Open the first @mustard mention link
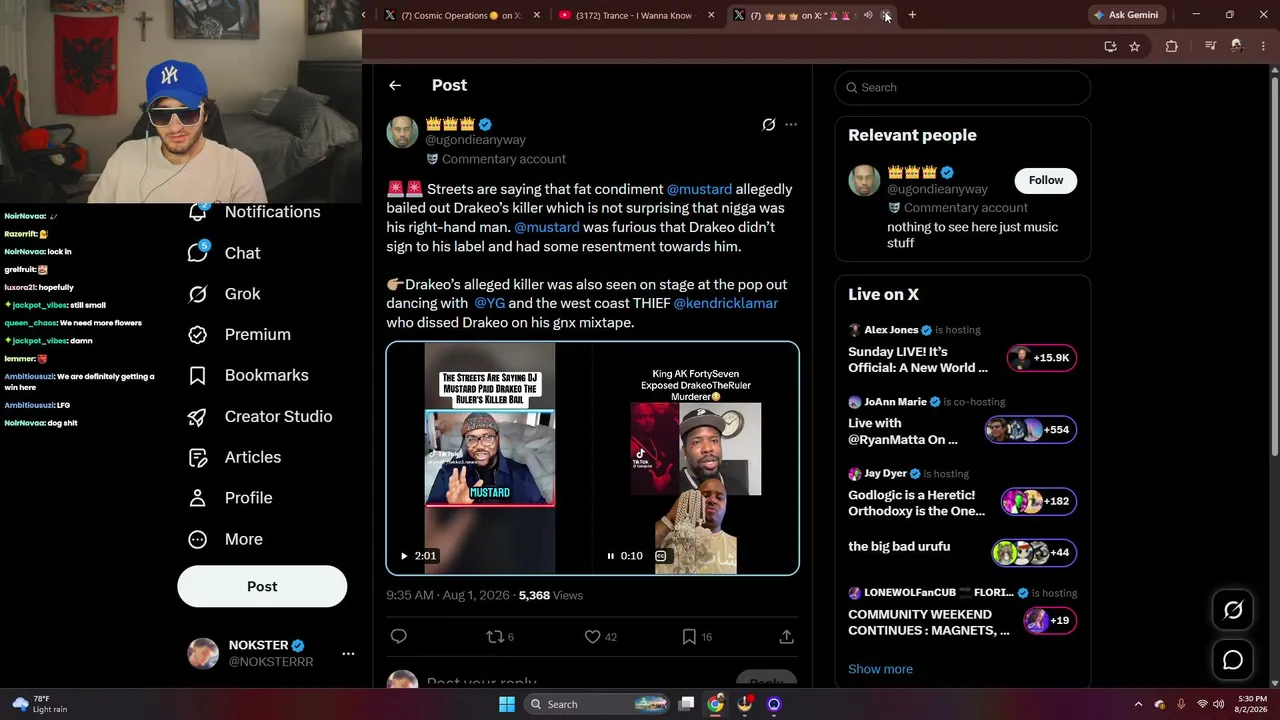The height and width of the screenshot is (720, 1280). point(699,189)
